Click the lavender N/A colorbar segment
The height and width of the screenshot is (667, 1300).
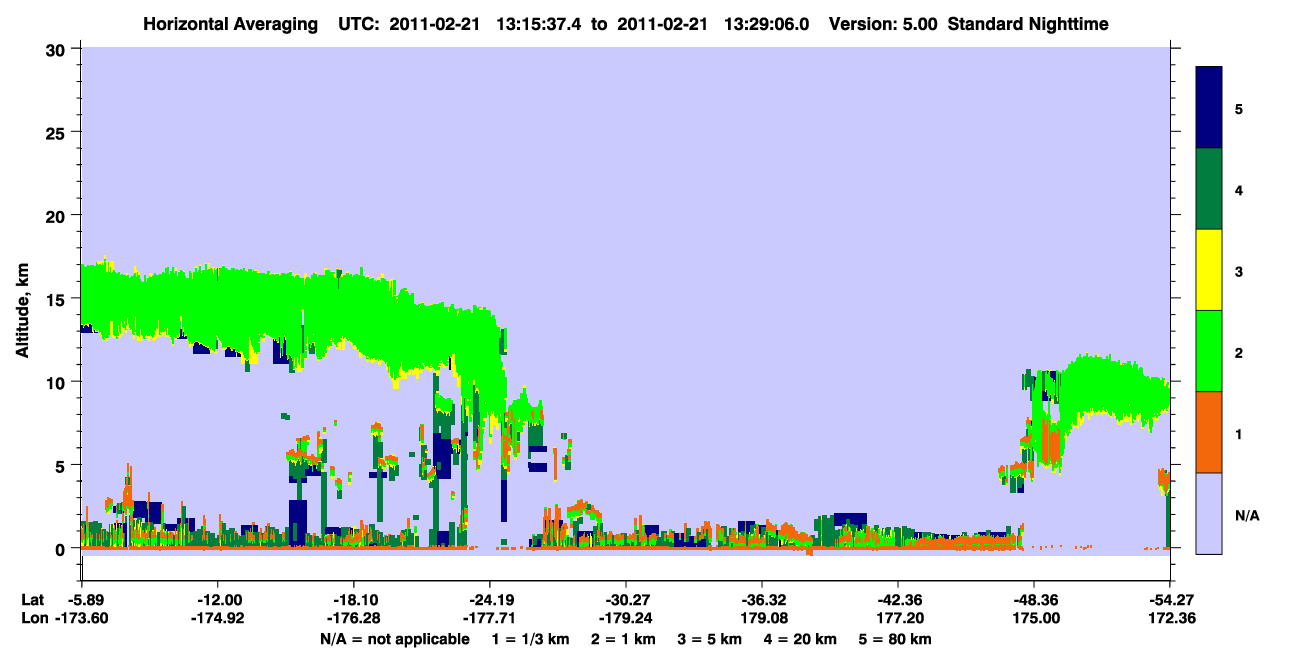[1209, 512]
